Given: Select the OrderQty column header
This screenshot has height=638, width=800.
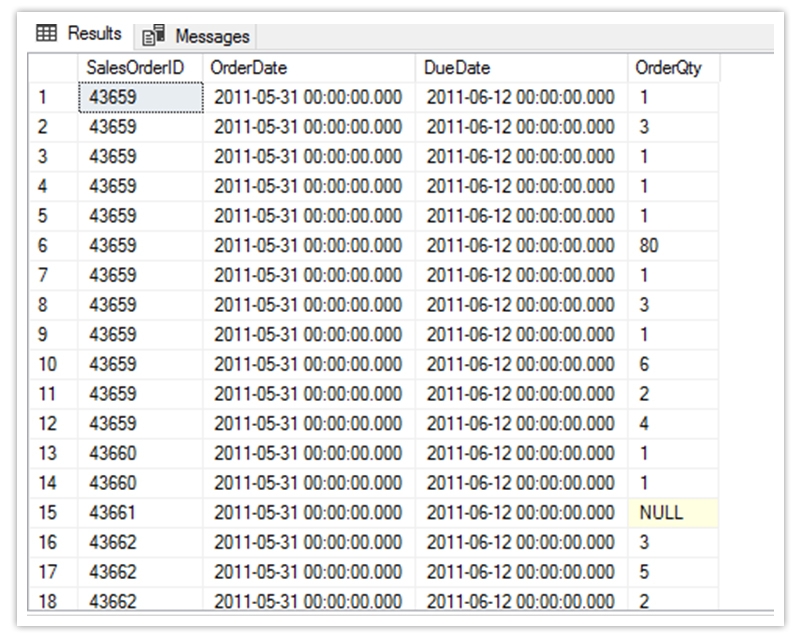Looking at the screenshot, I should click(673, 67).
